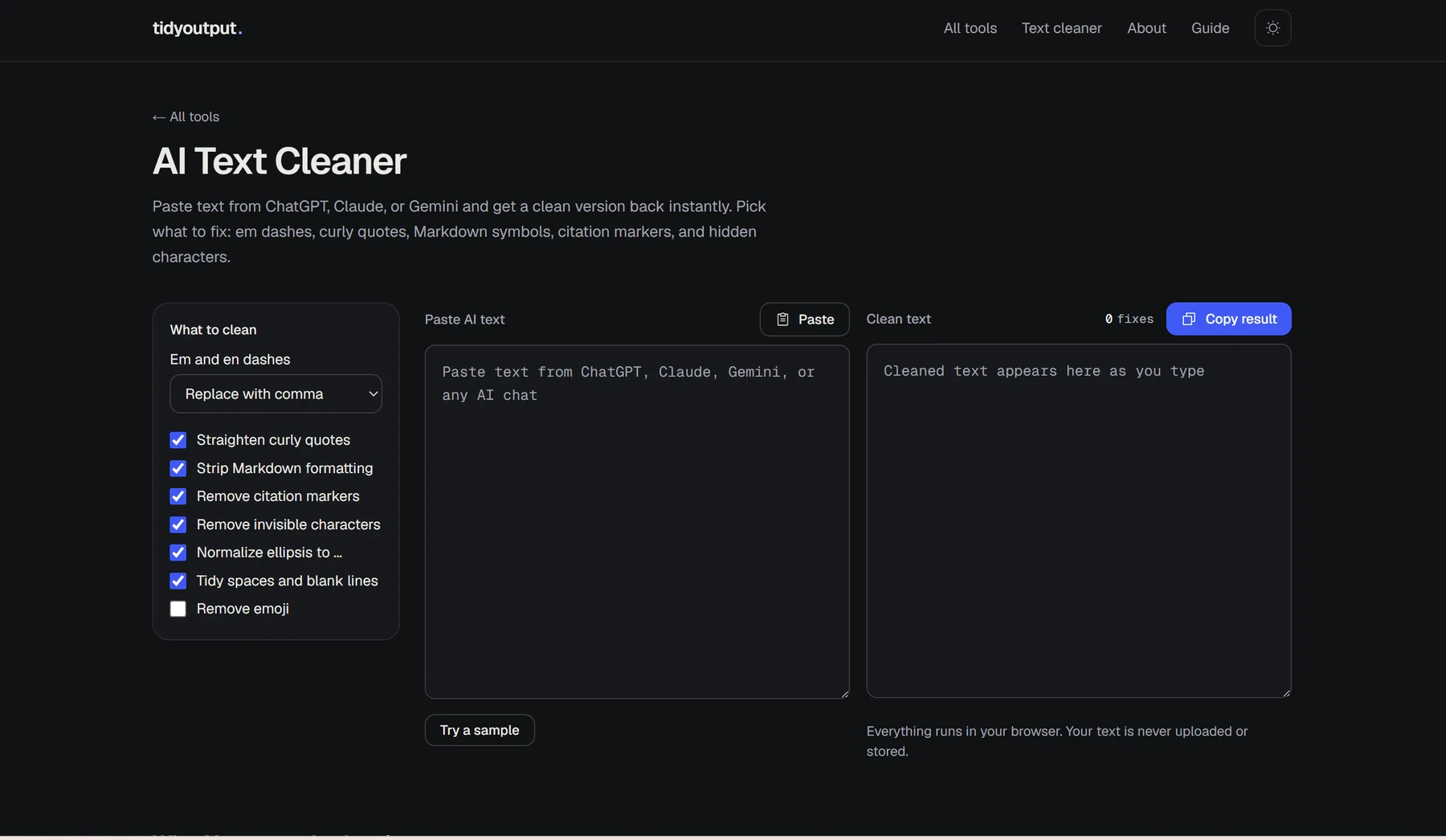This screenshot has height=840, width=1446.
Task: Uncheck Remove citation markers
Action: [x=178, y=496]
